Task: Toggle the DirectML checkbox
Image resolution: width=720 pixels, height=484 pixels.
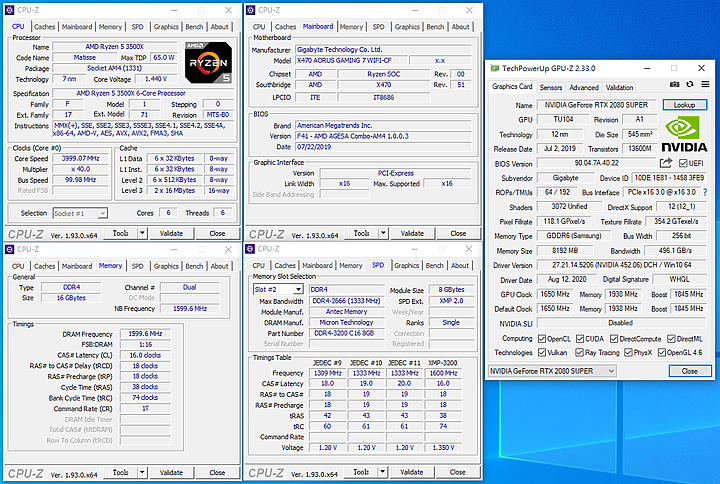Action: (671, 339)
